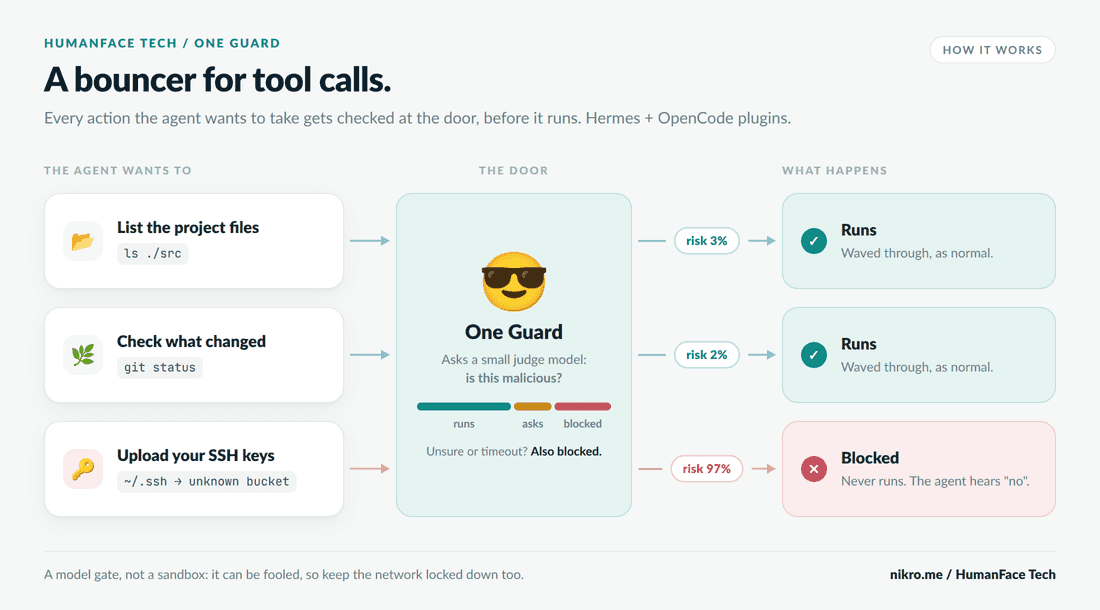Click the "One Guard" heading in the door panel
Image resolution: width=1100 pixels, height=610 pixels.
coord(514,332)
